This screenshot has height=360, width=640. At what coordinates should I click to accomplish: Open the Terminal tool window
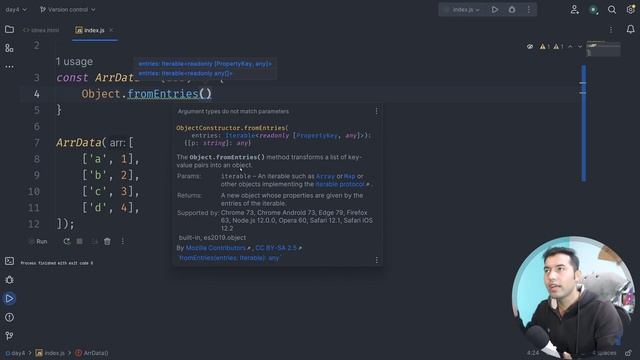[x=9, y=261]
